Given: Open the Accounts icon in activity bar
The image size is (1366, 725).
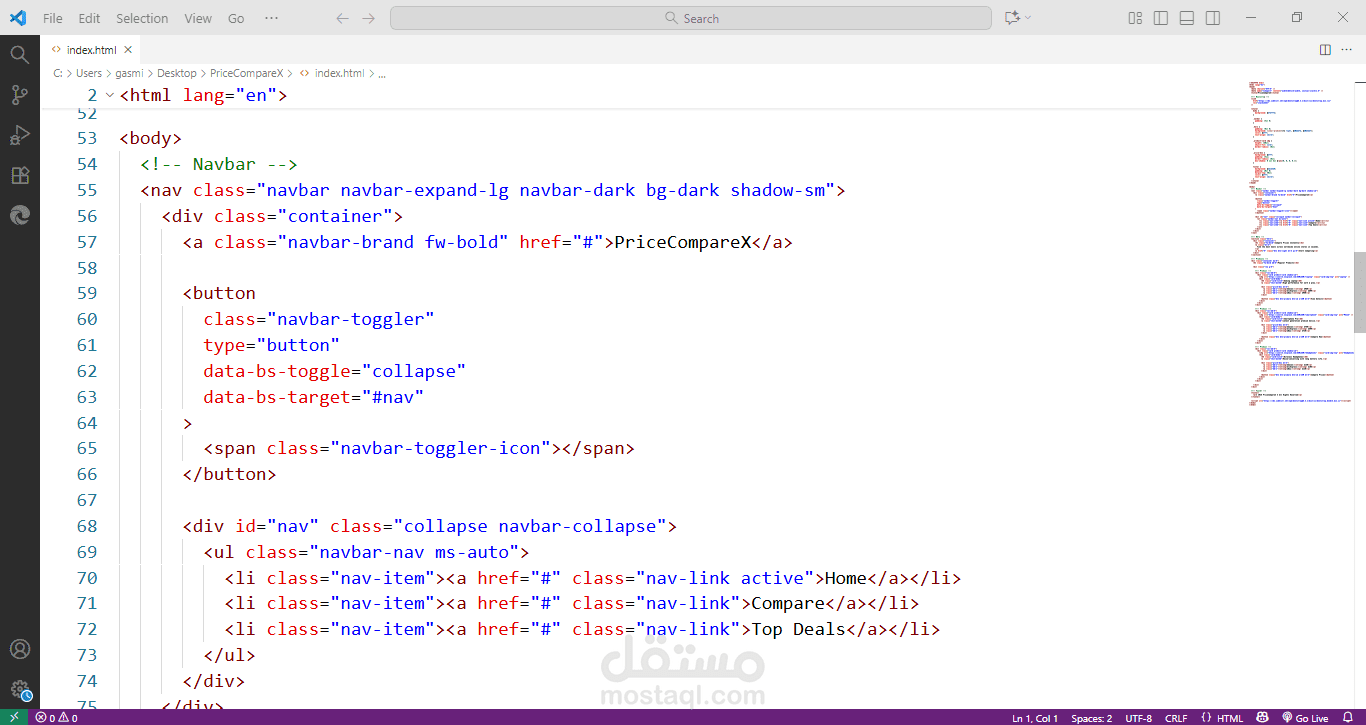Looking at the screenshot, I should coord(19,650).
